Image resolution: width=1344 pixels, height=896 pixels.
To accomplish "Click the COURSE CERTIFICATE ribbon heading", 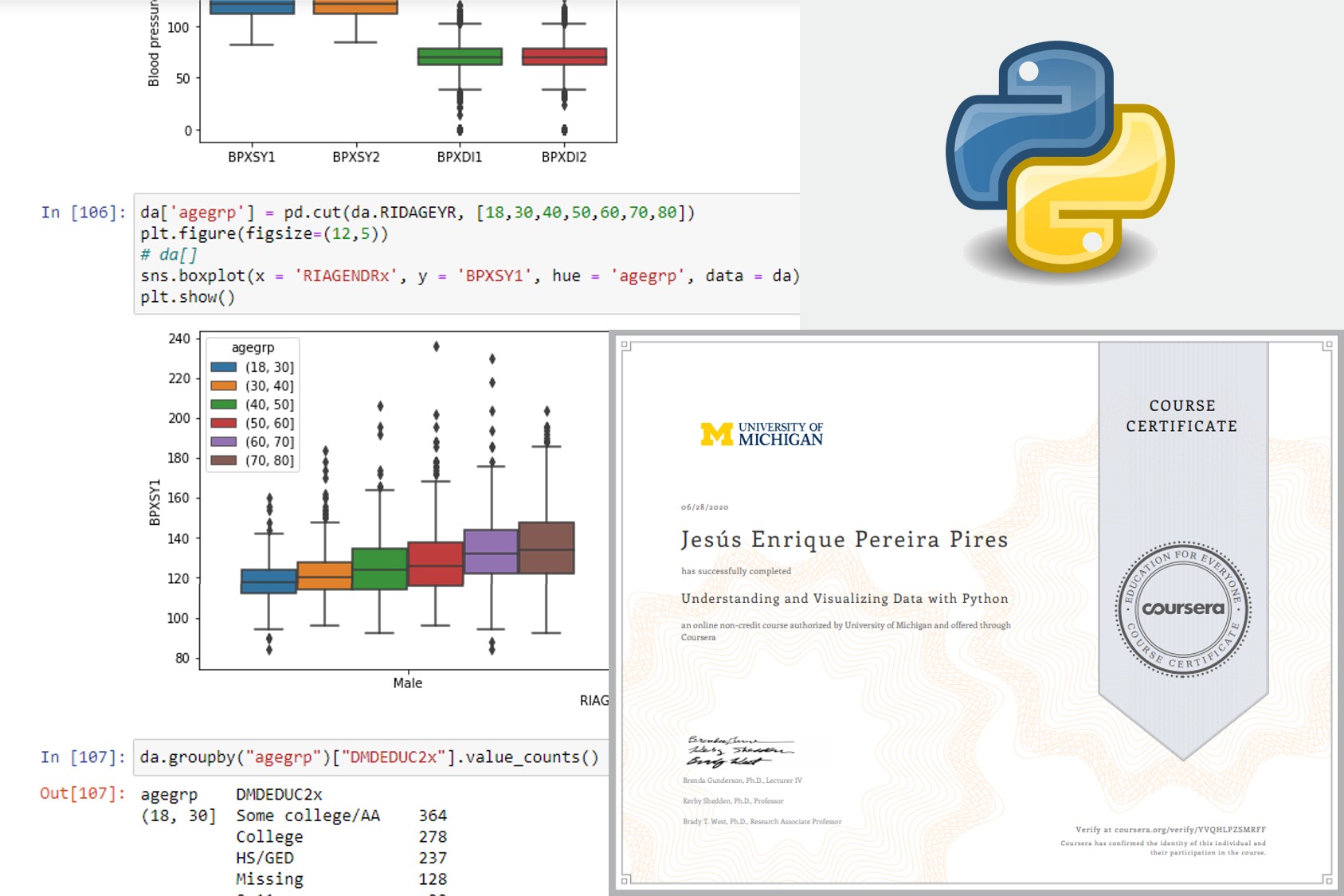I will point(1182,416).
